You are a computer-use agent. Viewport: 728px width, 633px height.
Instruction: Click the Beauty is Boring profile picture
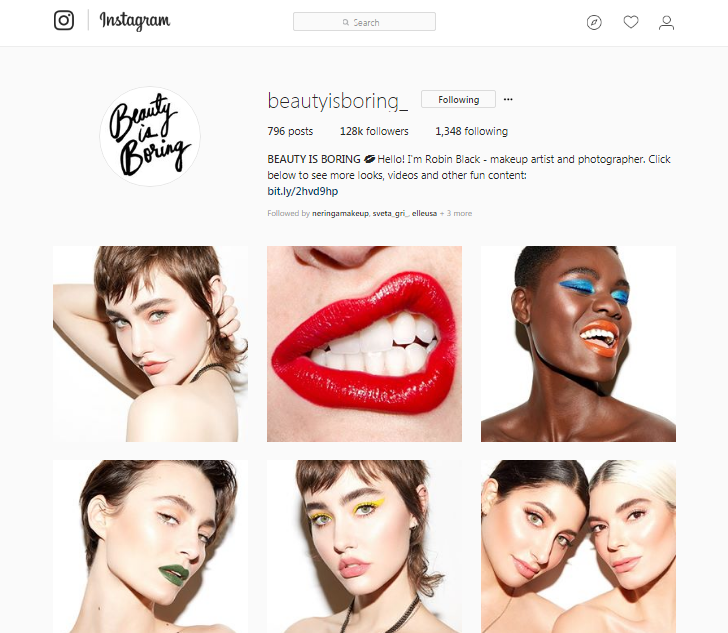pyautogui.click(x=150, y=136)
